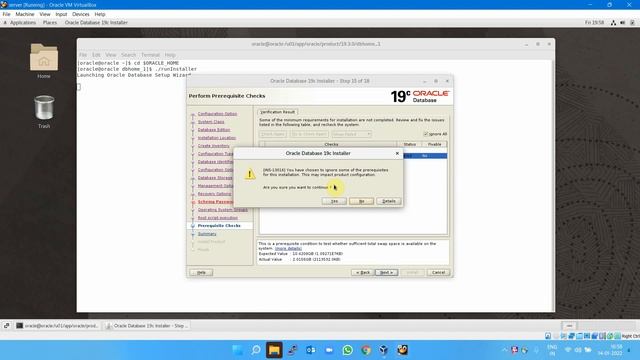Open VirtualBox View menu
Screen dimensions: 640x360
tap(44, 14)
